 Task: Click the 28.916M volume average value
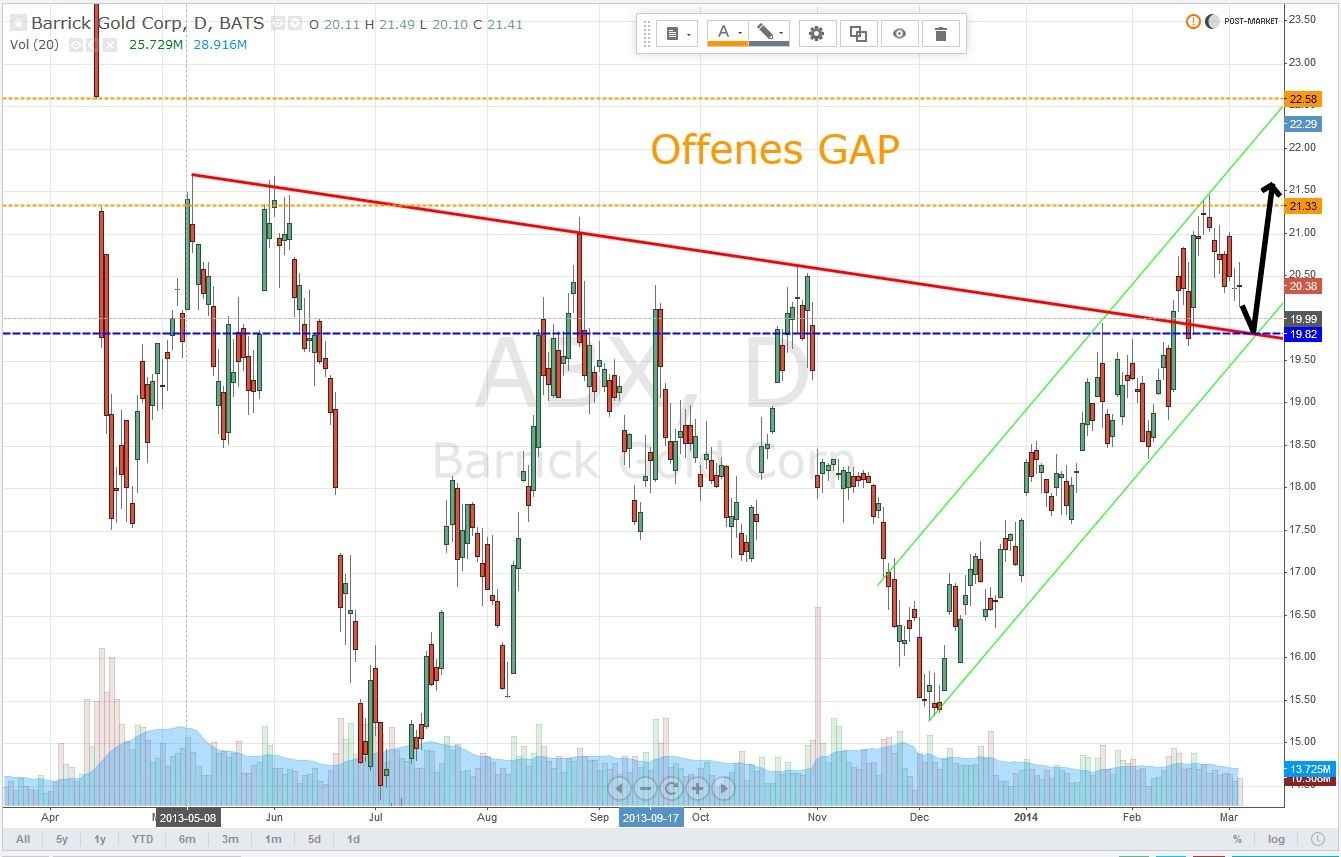(219, 45)
